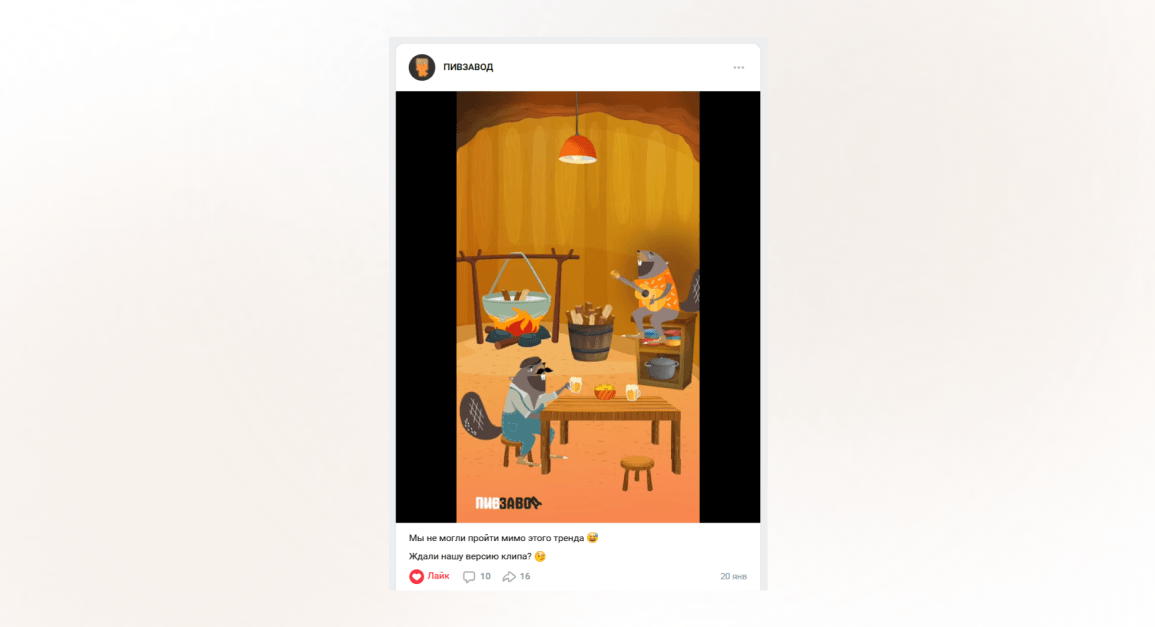Click the guitar-playing beaver in the video
The height and width of the screenshot is (627, 1155).
tap(653, 291)
